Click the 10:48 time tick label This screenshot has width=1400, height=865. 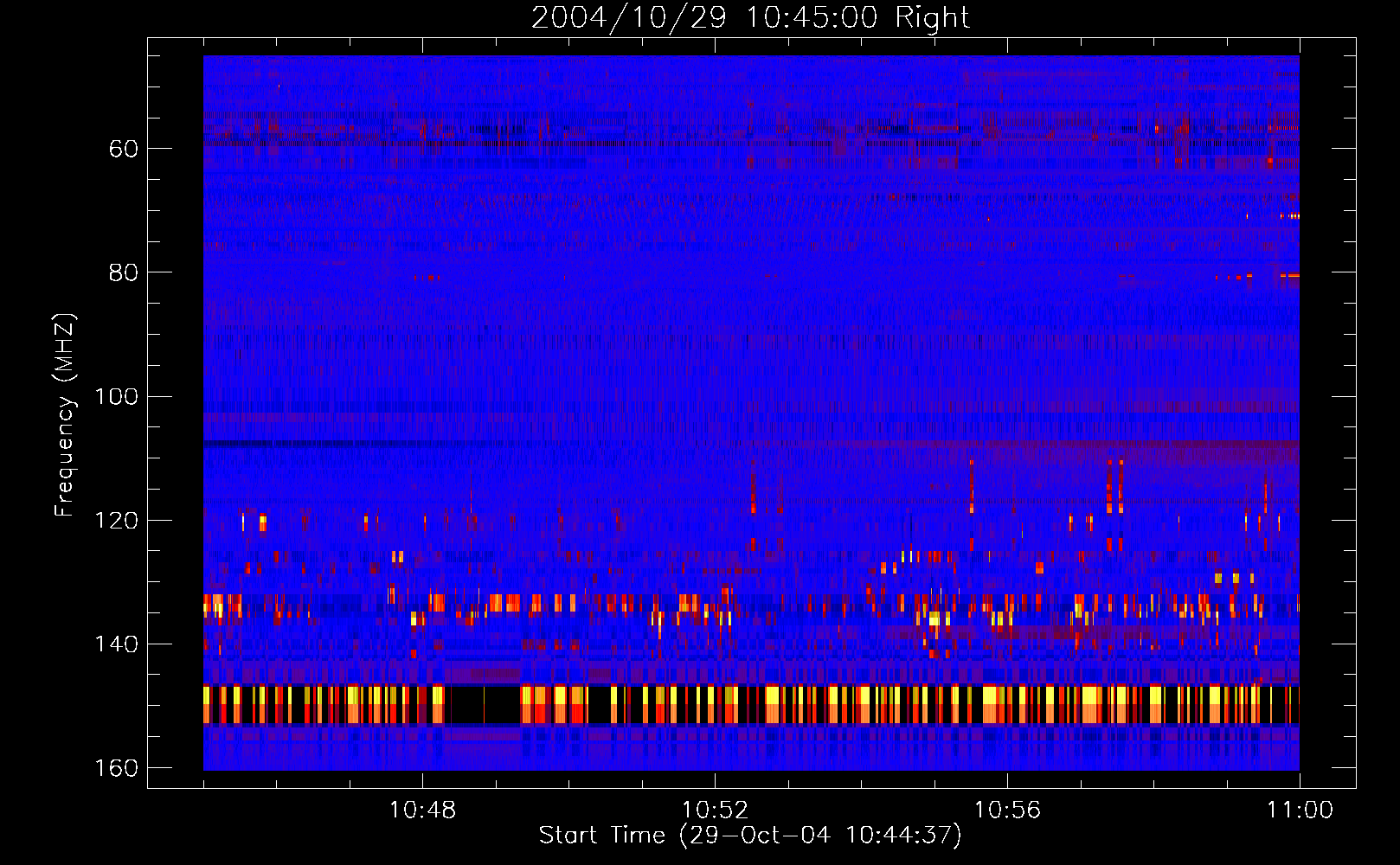click(422, 811)
